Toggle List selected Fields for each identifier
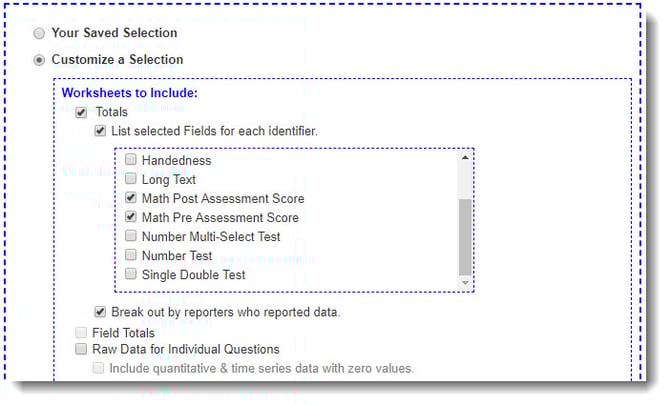Image resolution: width=670 pixels, height=405 pixels. point(101,131)
